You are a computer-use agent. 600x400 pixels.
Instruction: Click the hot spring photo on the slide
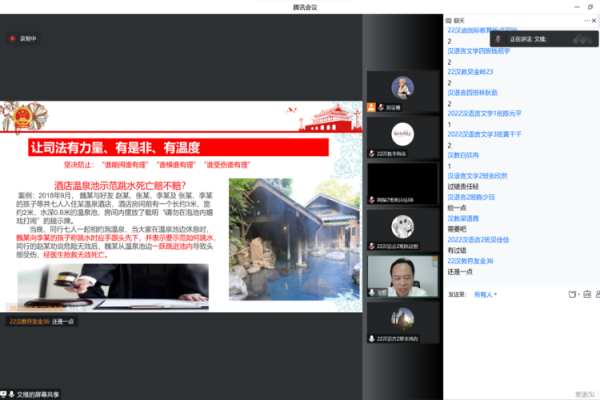tap(294, 239)
